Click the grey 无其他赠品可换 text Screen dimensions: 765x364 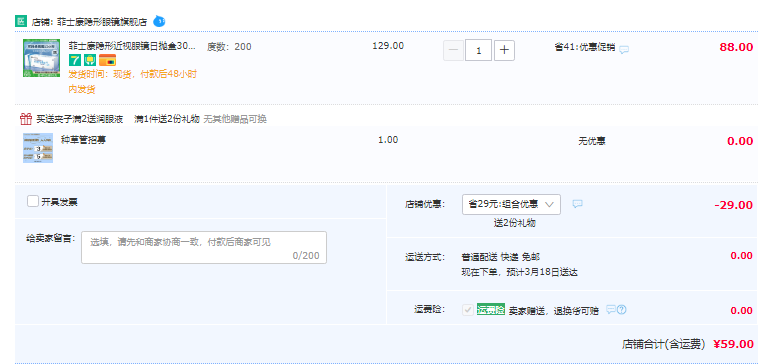click(x=235, y=119)
